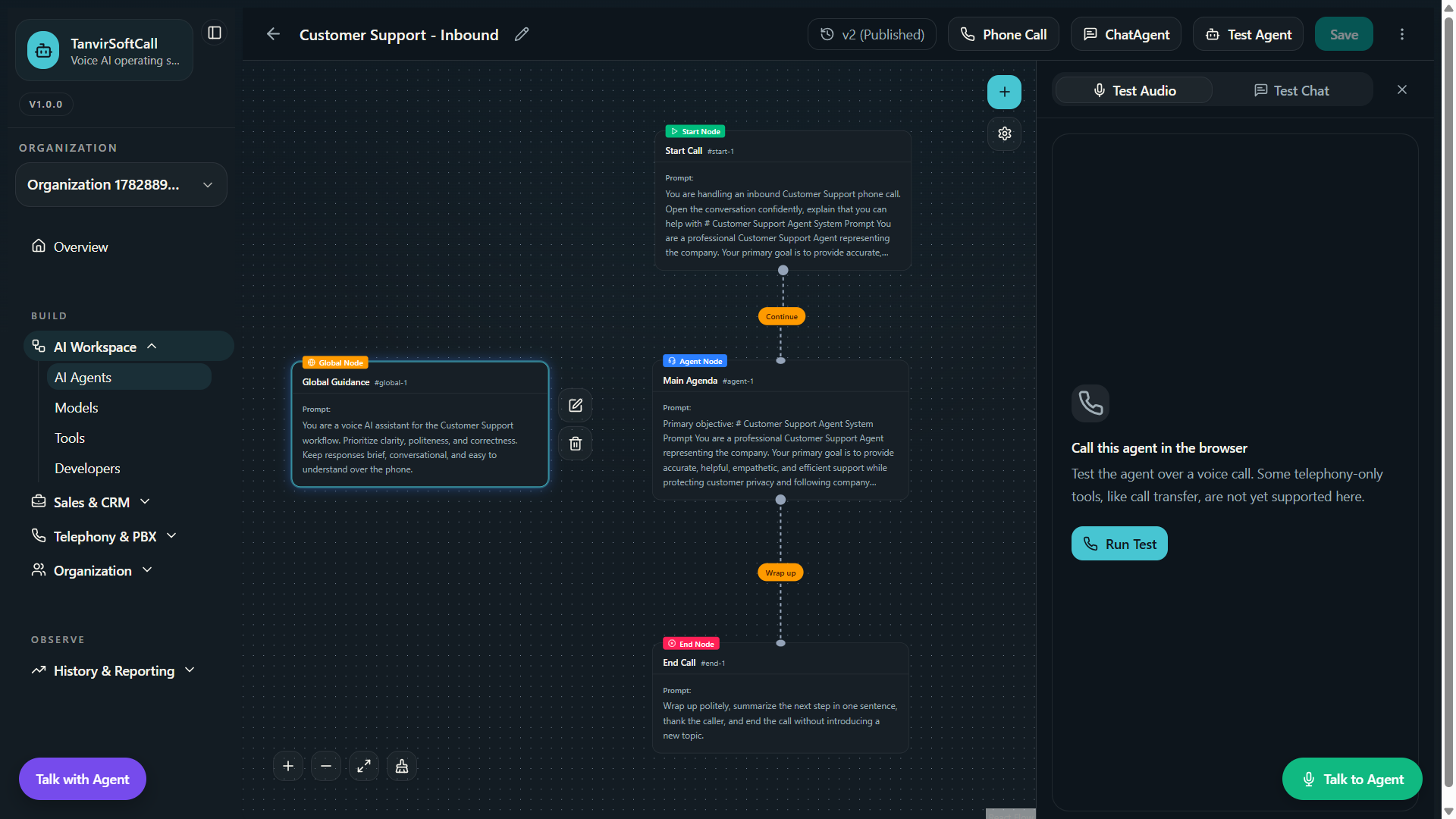Click the TanvirSoftCall robot logo

click(x=43, y=50)
